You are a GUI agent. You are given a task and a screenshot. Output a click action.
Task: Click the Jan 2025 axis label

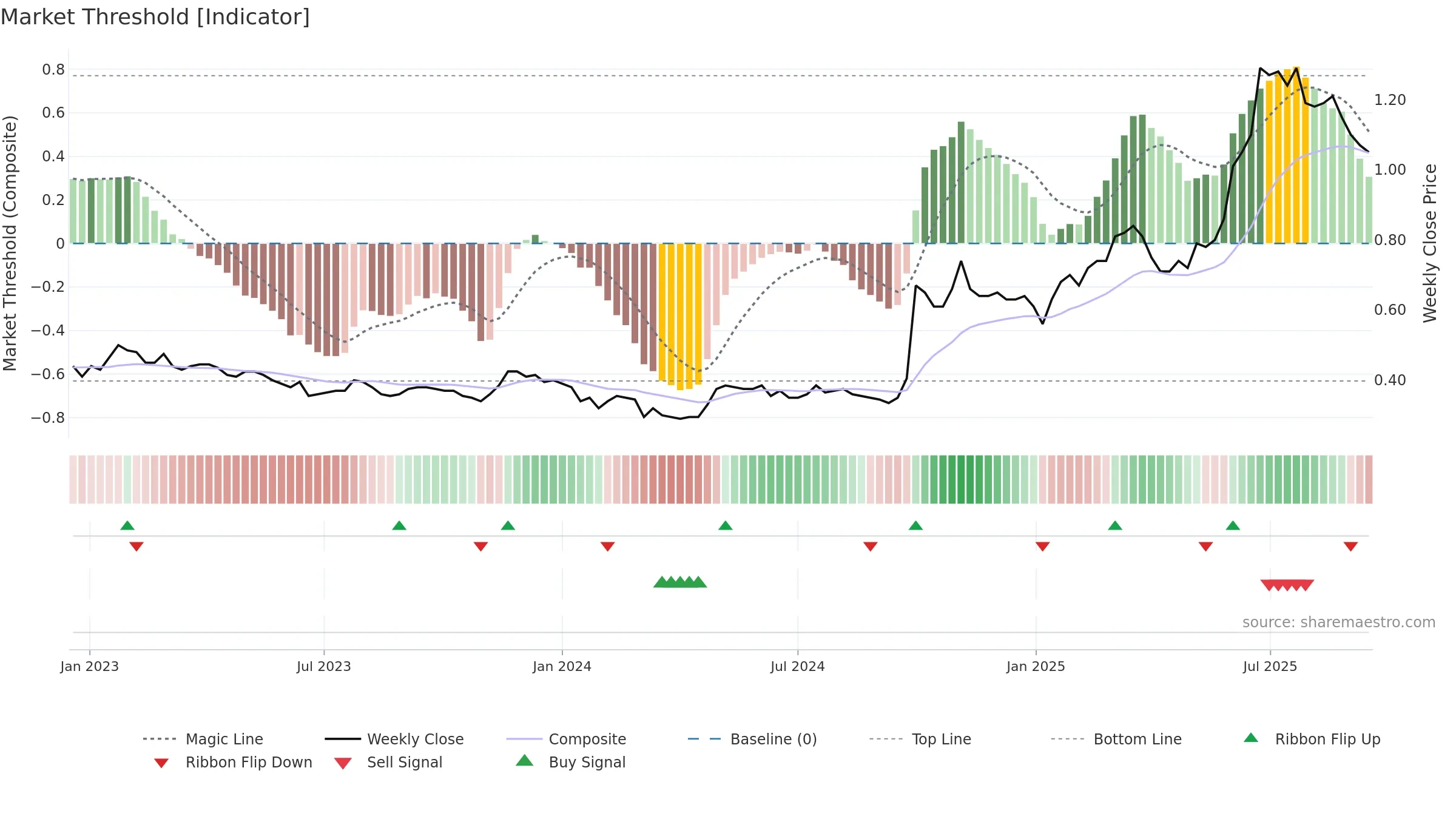(1036, 666)
